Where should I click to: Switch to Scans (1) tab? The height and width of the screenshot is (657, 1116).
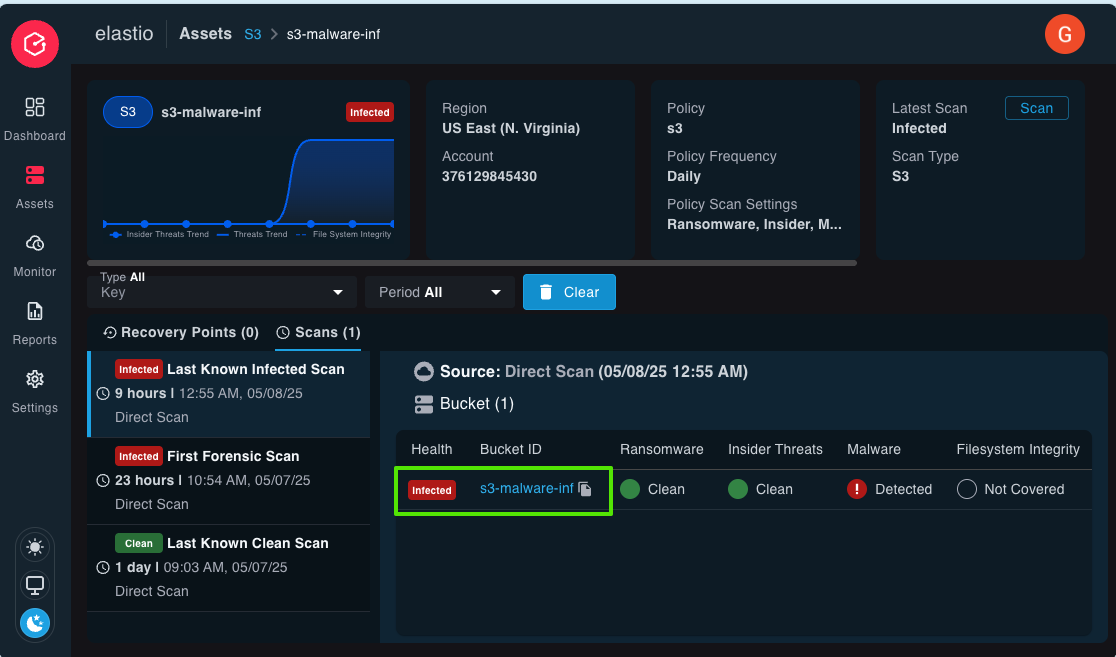pos(318,332)
